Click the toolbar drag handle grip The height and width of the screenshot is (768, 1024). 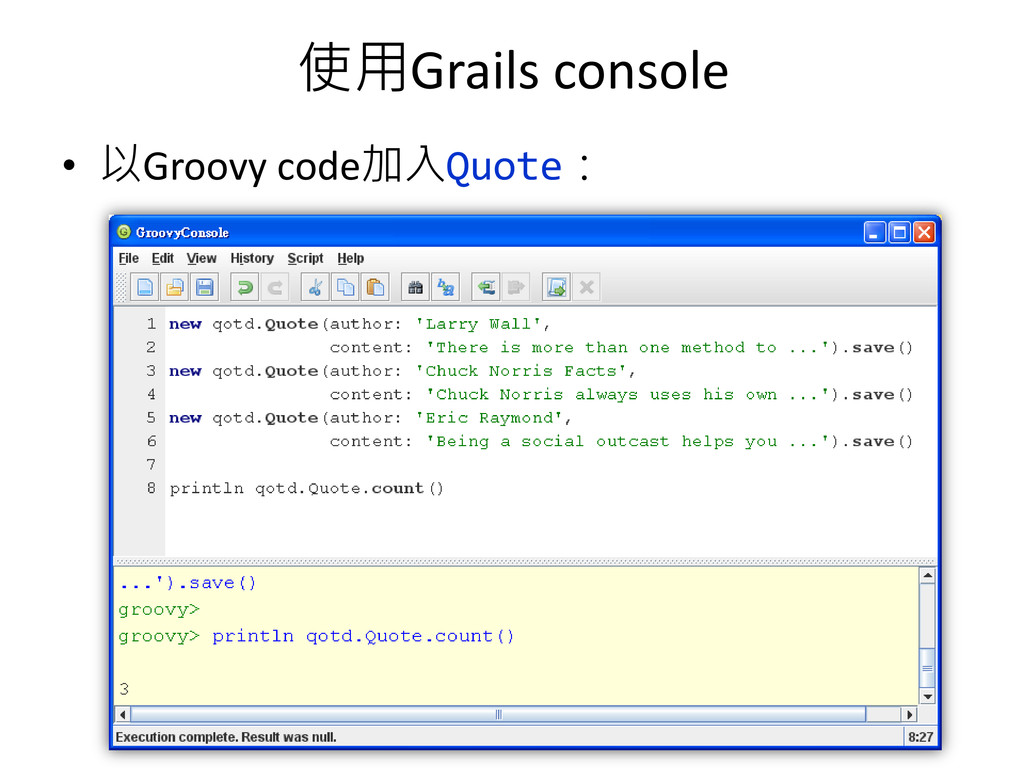(121, 287)
